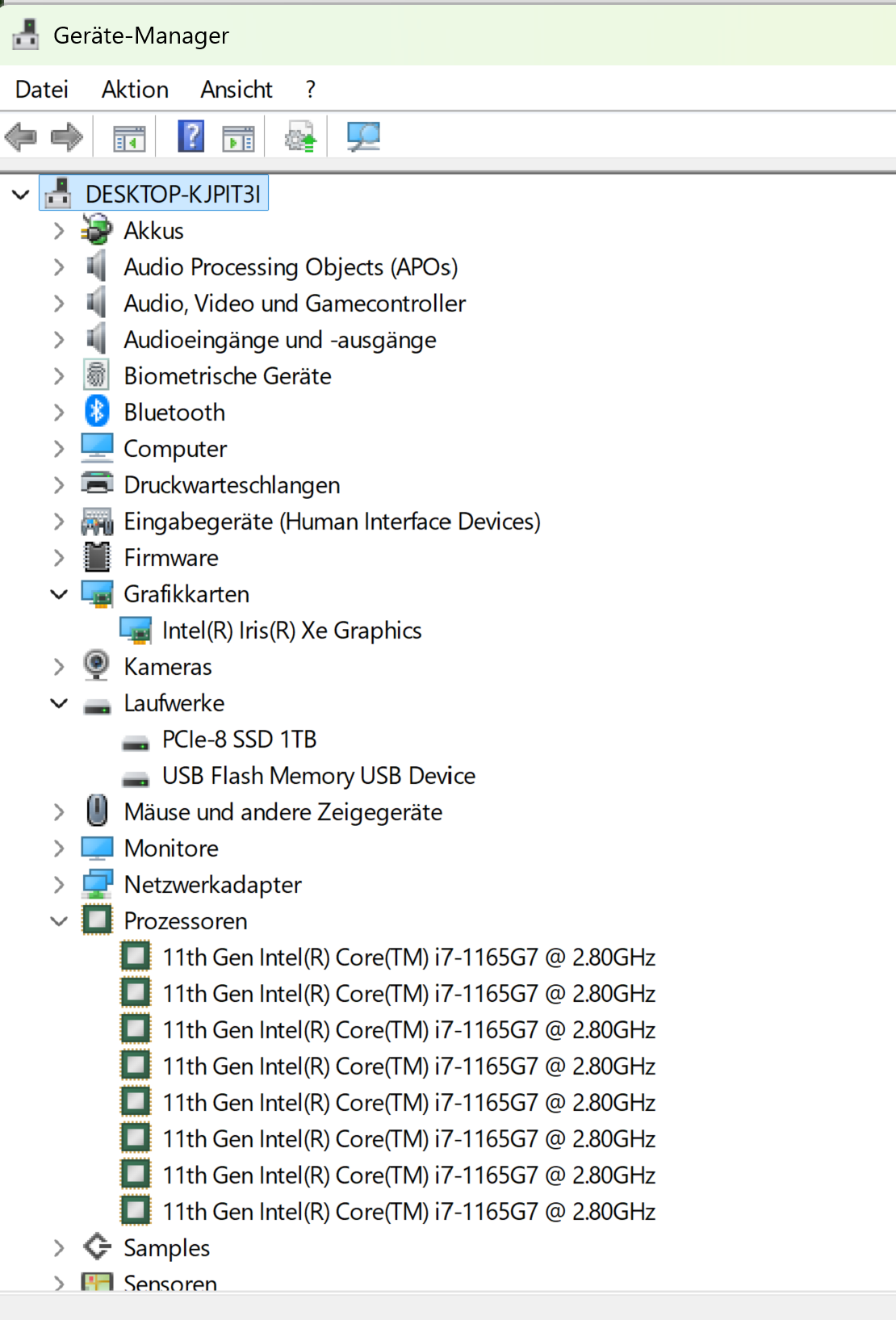Click the Firmware chip icon
896x1320 pixels.
pyautogui.click(x=97, y=557)
